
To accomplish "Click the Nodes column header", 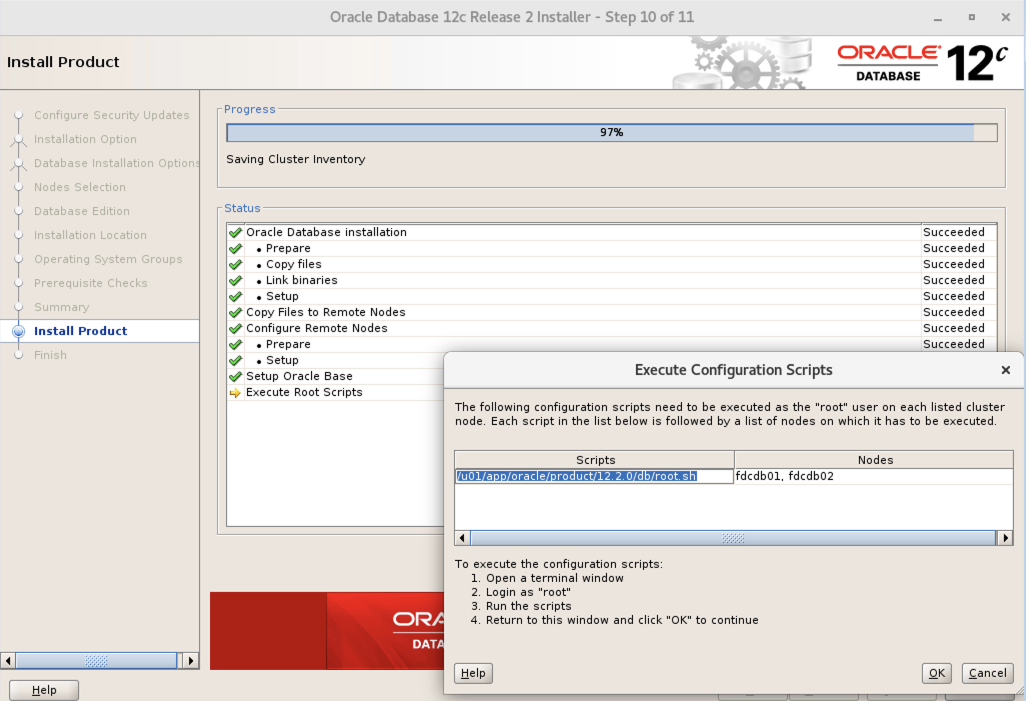I will (874, 459).
